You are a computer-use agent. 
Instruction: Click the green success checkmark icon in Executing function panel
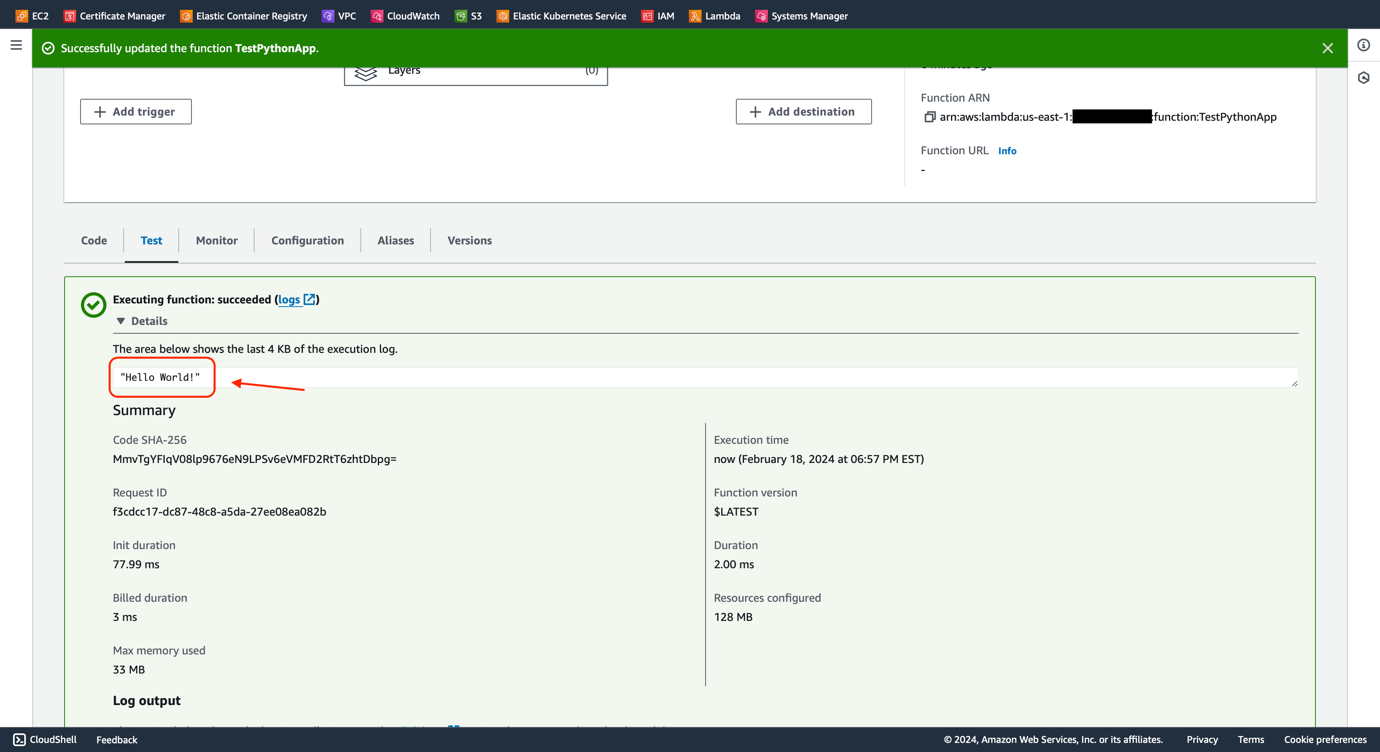(93, 305)
